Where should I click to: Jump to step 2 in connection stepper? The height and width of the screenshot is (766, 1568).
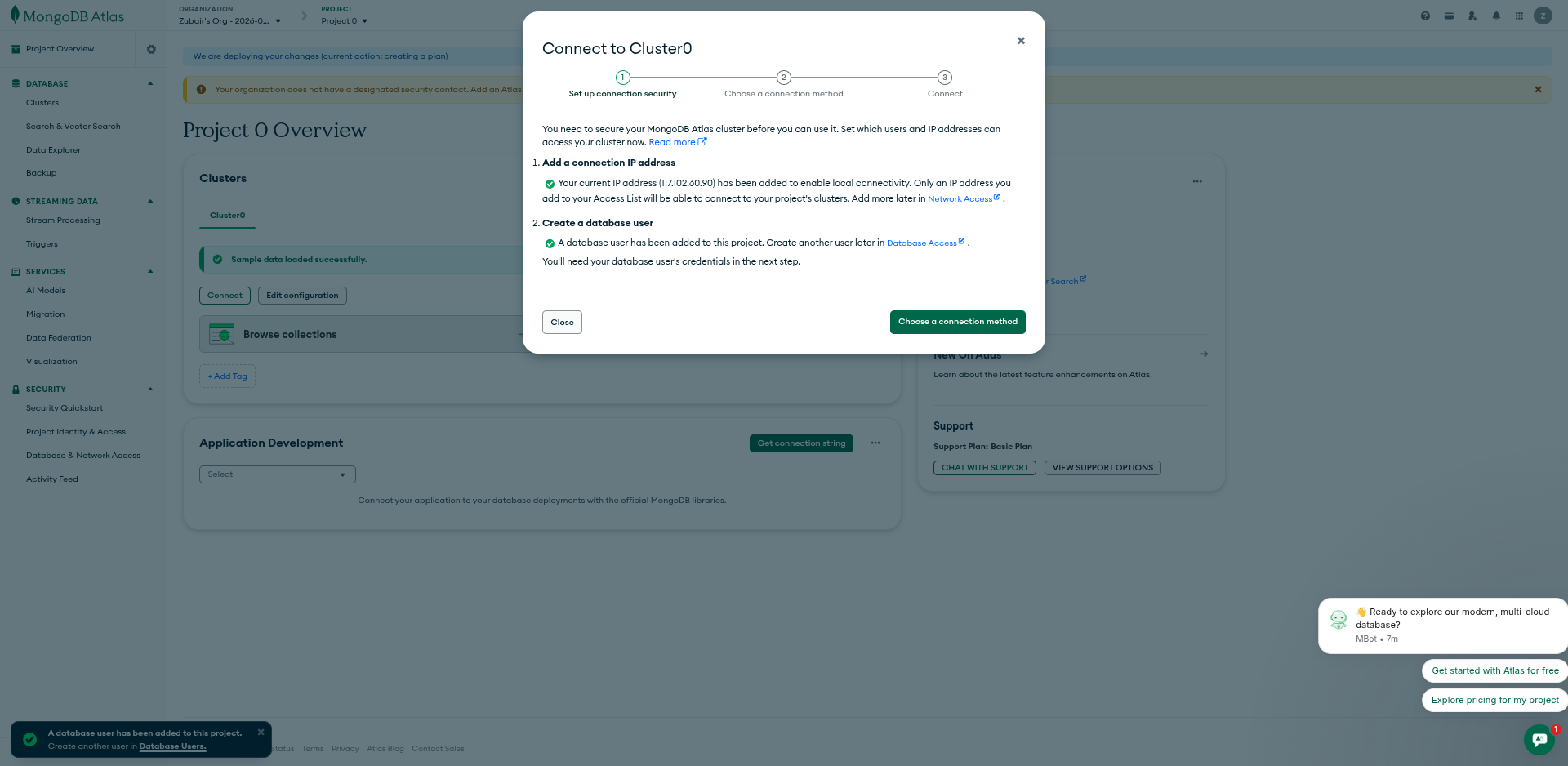pyautogui.click(x=783, y=78)
